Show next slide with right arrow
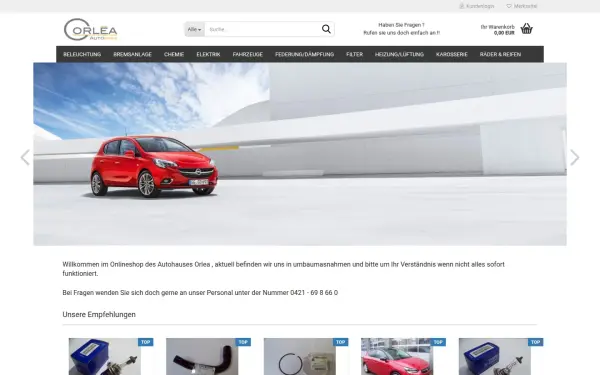This screenshot has height=375, width=600. click(x=574, y=157)
